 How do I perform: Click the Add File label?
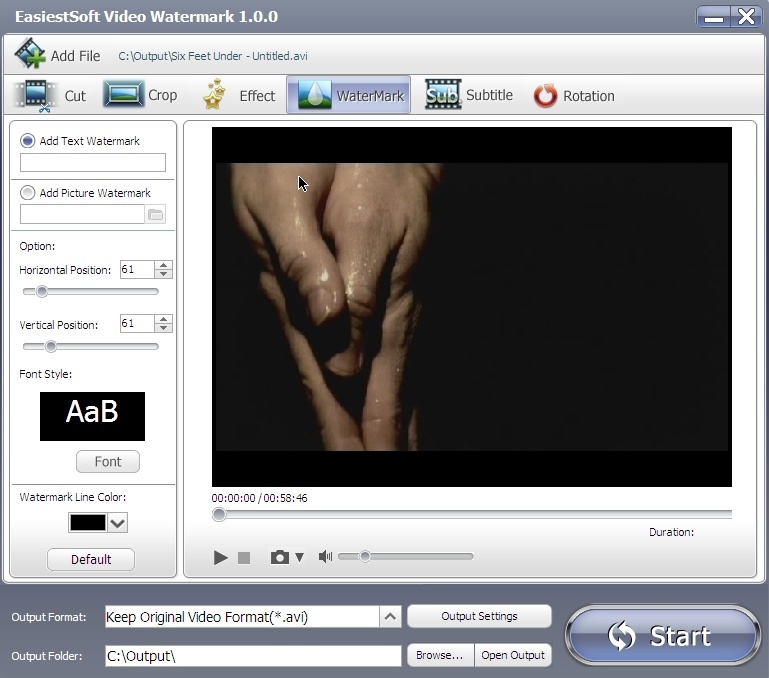(76, 56)
